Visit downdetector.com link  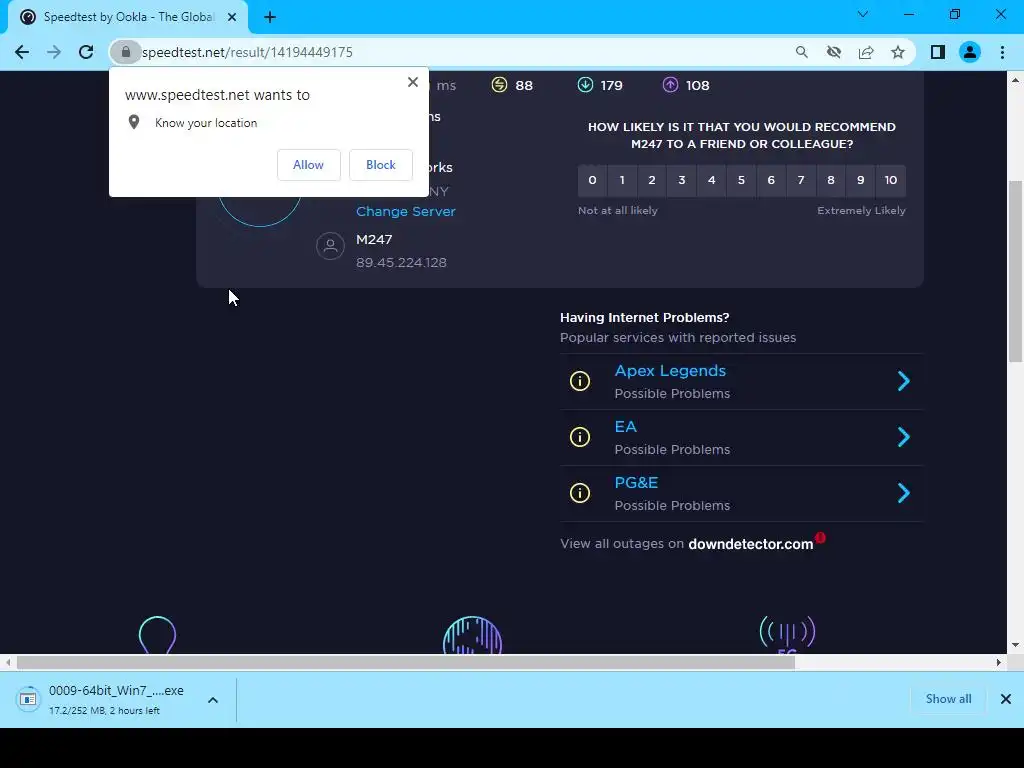750,544
